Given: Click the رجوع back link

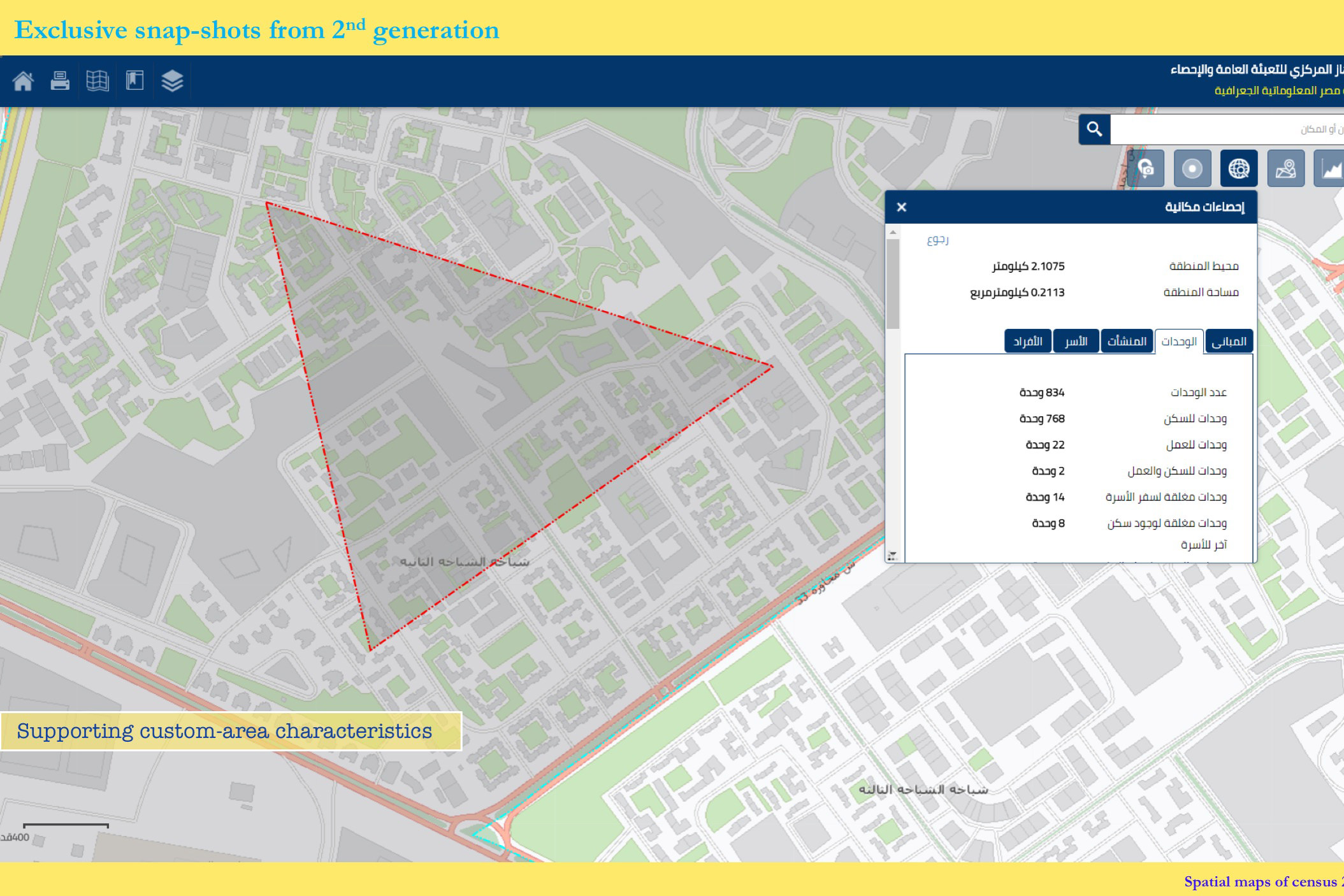Looking at the screenshot, I should click(937, 240).
